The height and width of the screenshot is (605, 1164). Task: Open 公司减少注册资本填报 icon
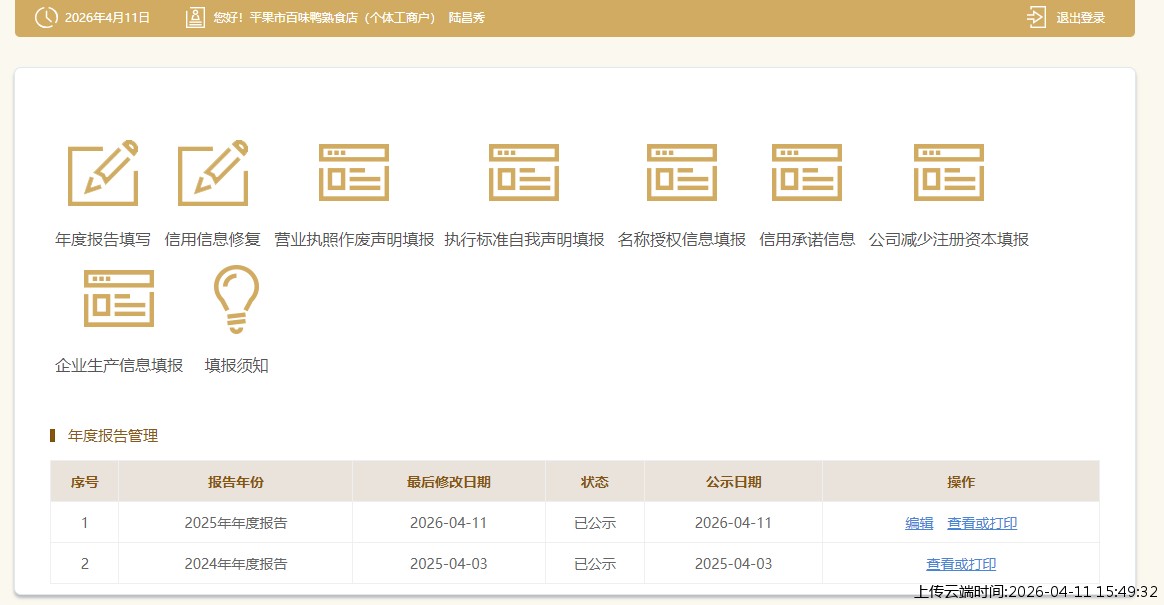pyautogui.click(x=949, y=173)
